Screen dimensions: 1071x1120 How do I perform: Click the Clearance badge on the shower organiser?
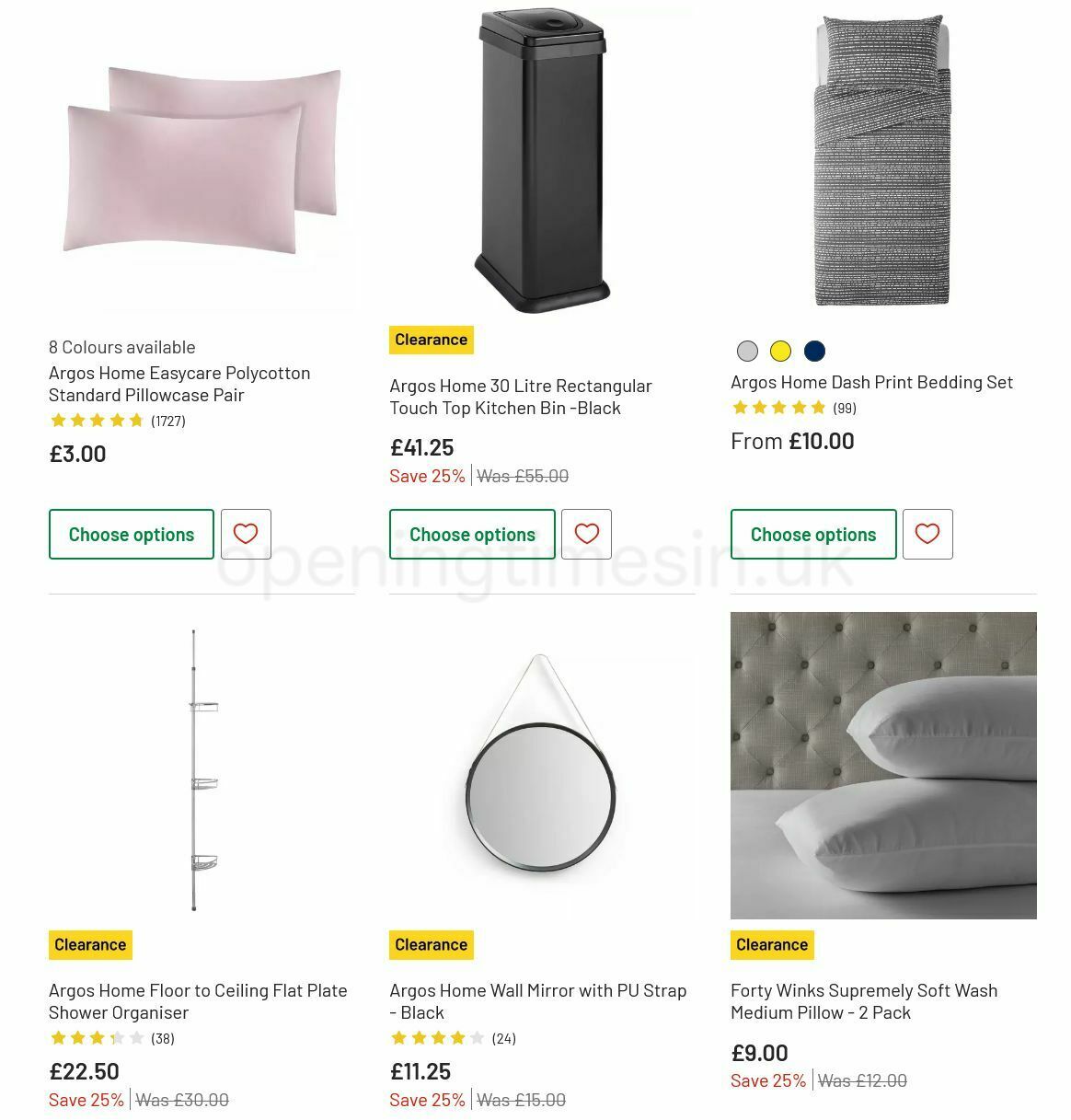coord(89,944)
